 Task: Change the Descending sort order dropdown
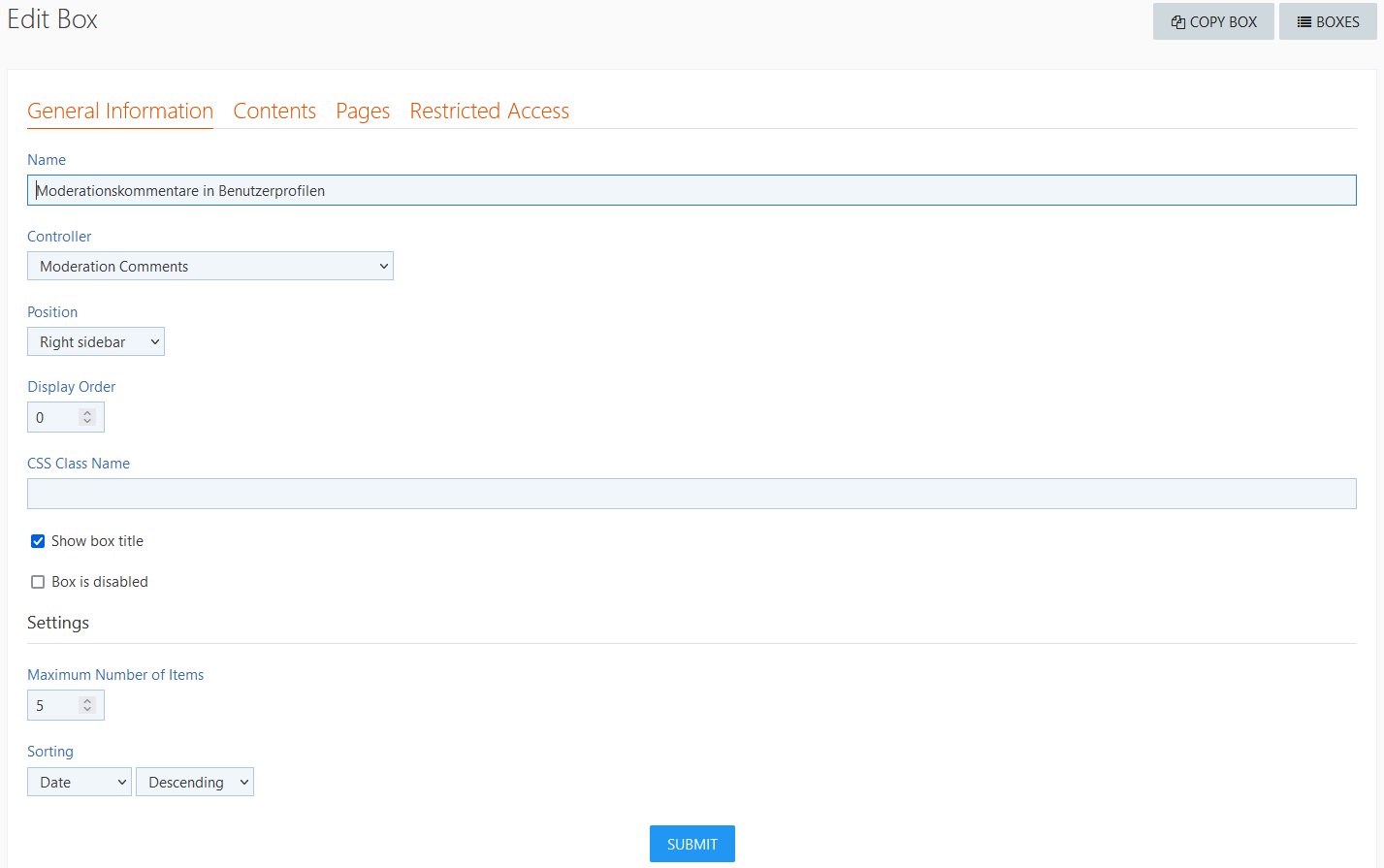point(195,783)
